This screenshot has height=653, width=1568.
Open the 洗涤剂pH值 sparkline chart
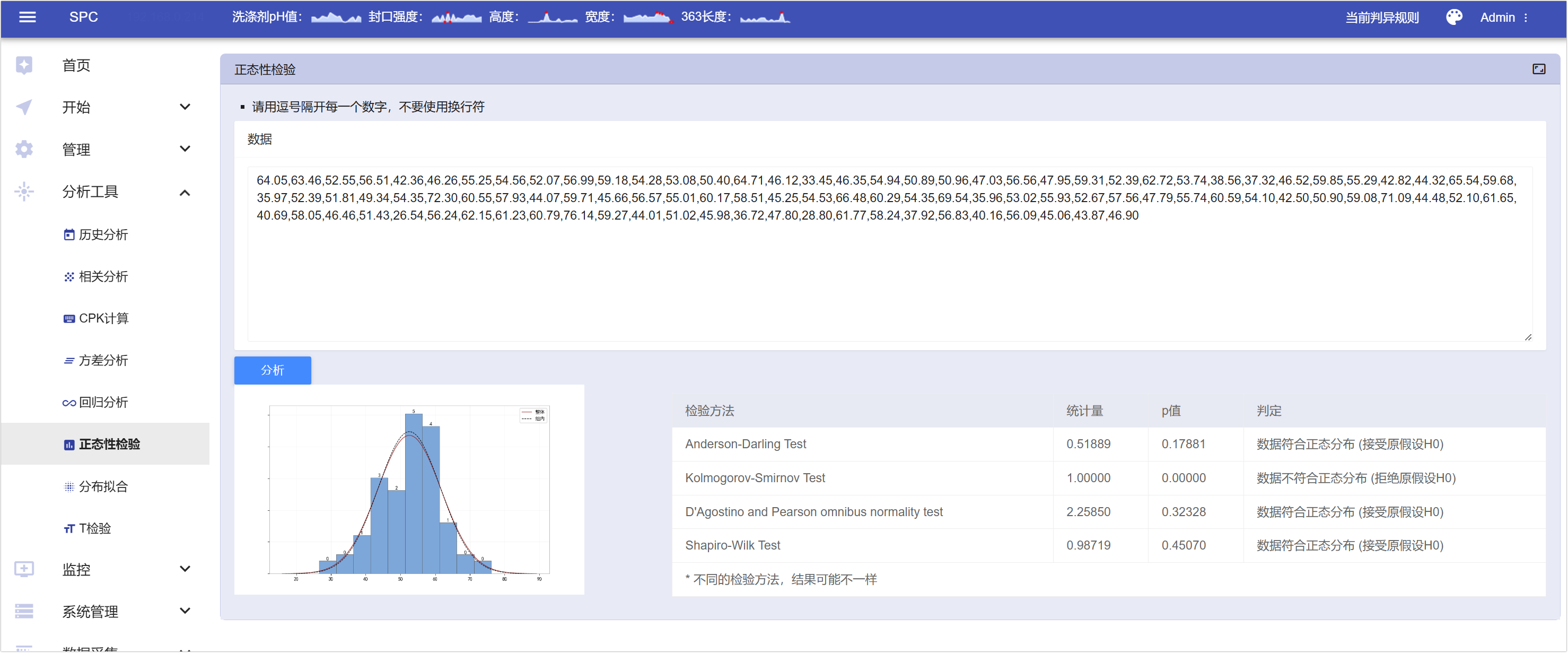click(x=335, y=17)
